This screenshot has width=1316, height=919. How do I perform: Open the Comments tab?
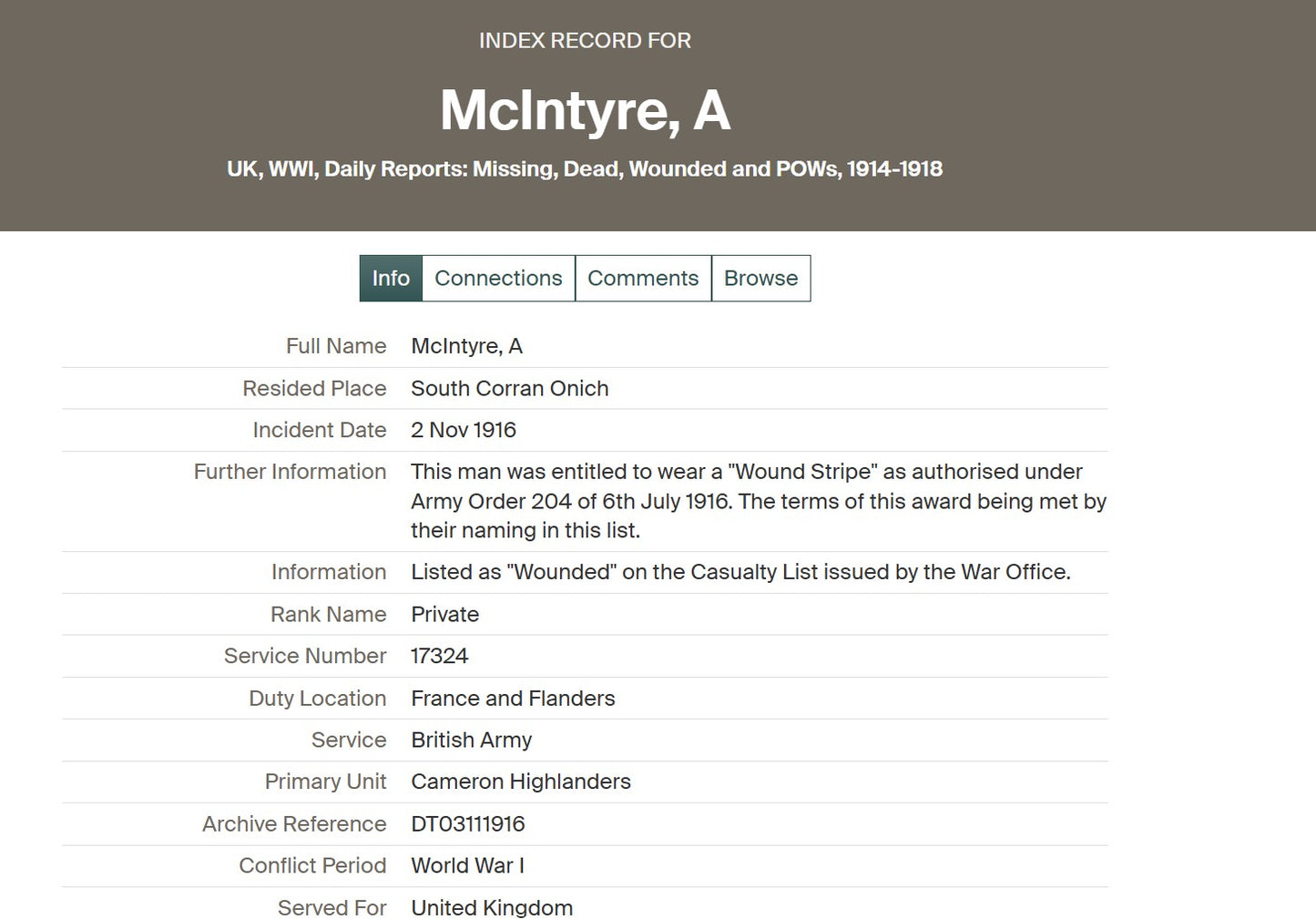(643, 279)
